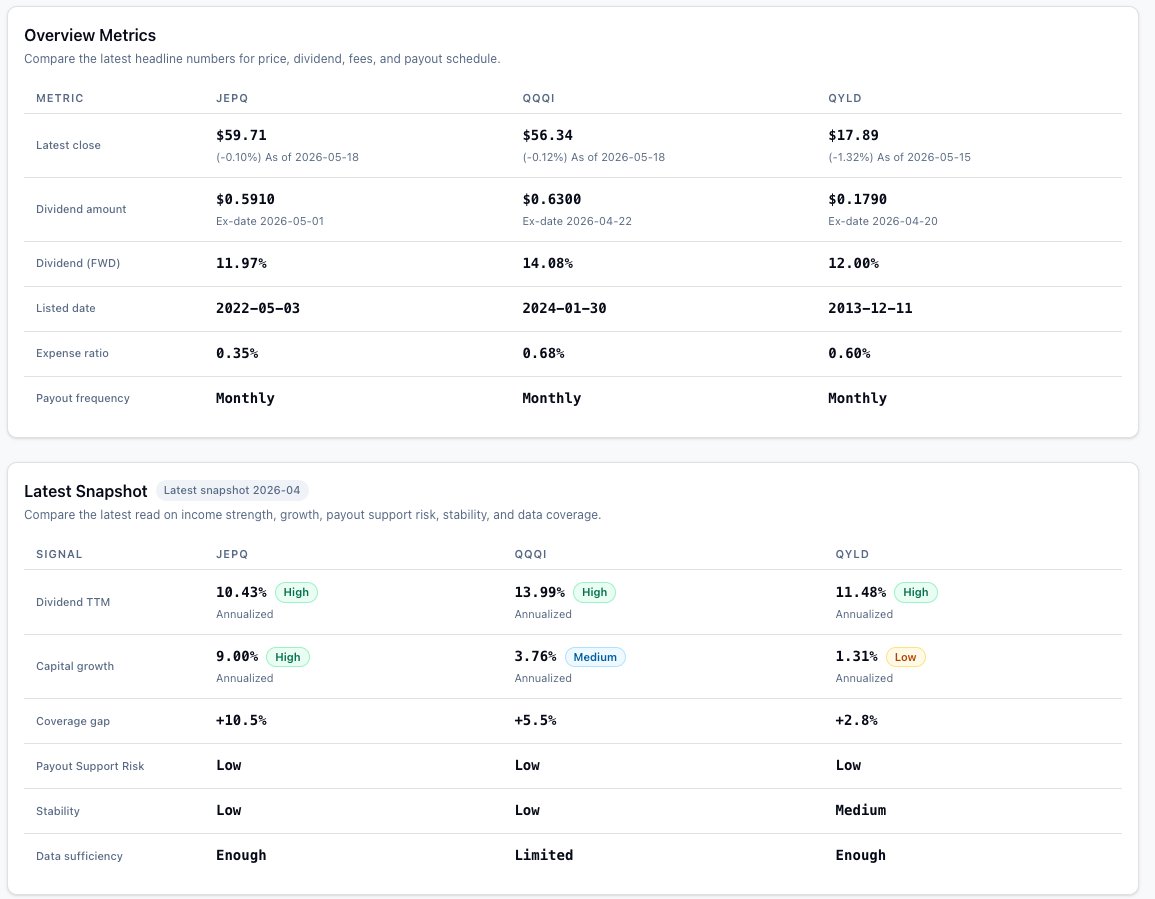
Task: Select expense ratio 0.60%
Action: 849,353
